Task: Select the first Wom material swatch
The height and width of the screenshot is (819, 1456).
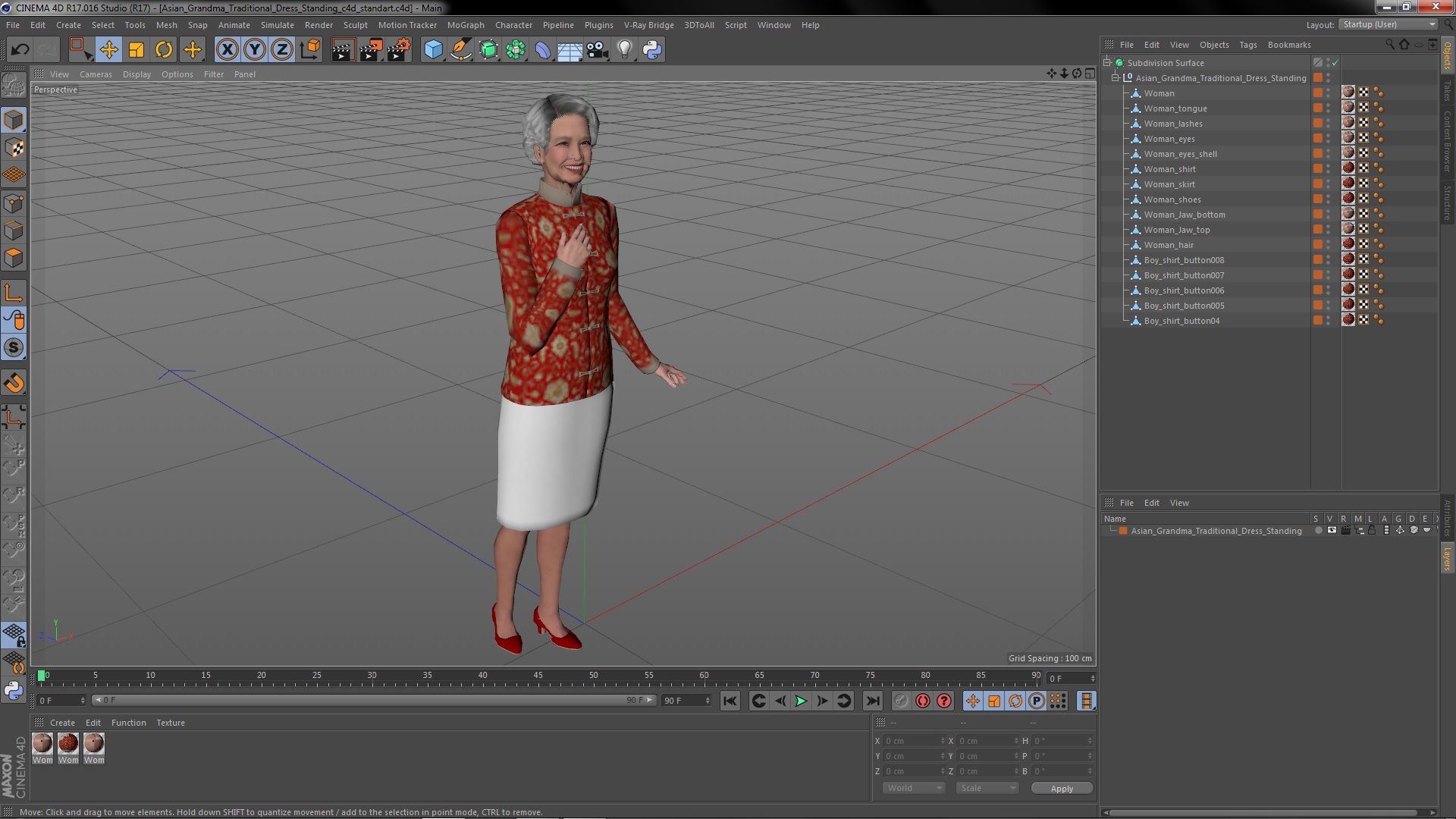Action: pyautogui.click(x=42, y=748)
